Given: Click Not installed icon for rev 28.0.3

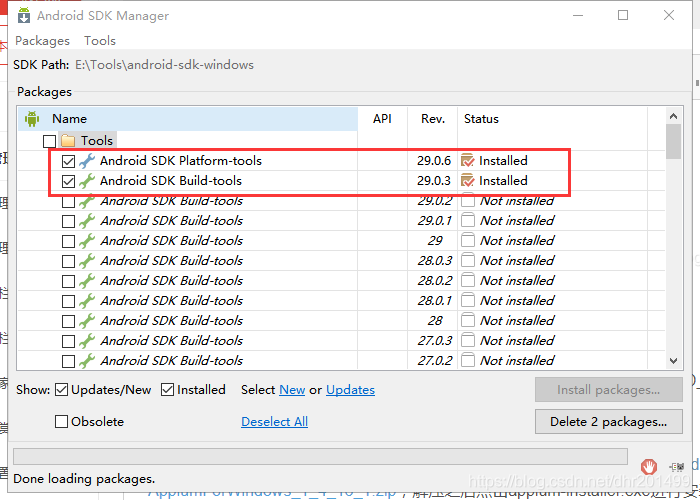Looking at the screenshot, I should tap(468, 261).
